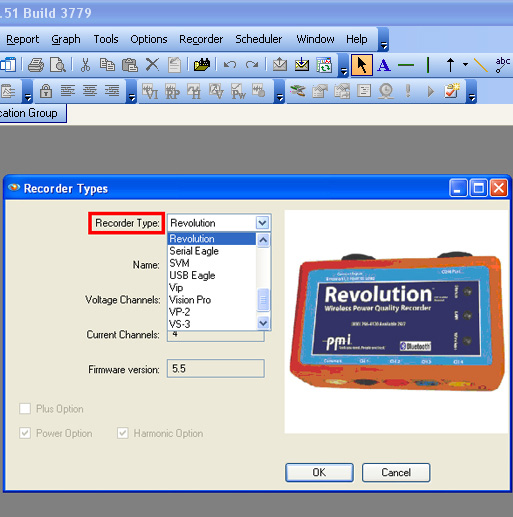Click the RP graph icon
This screenshot has width=513, height=517.
[x=172, y=91]
